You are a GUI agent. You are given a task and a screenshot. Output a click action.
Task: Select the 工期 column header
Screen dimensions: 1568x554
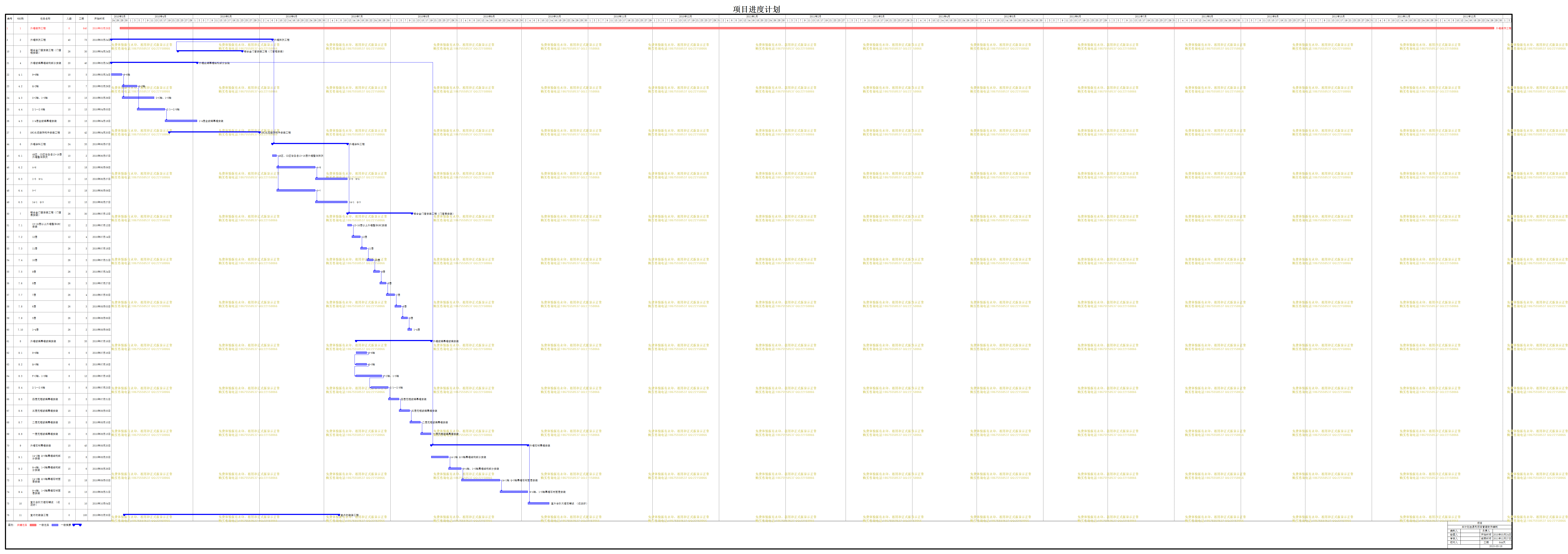(82, 19)
